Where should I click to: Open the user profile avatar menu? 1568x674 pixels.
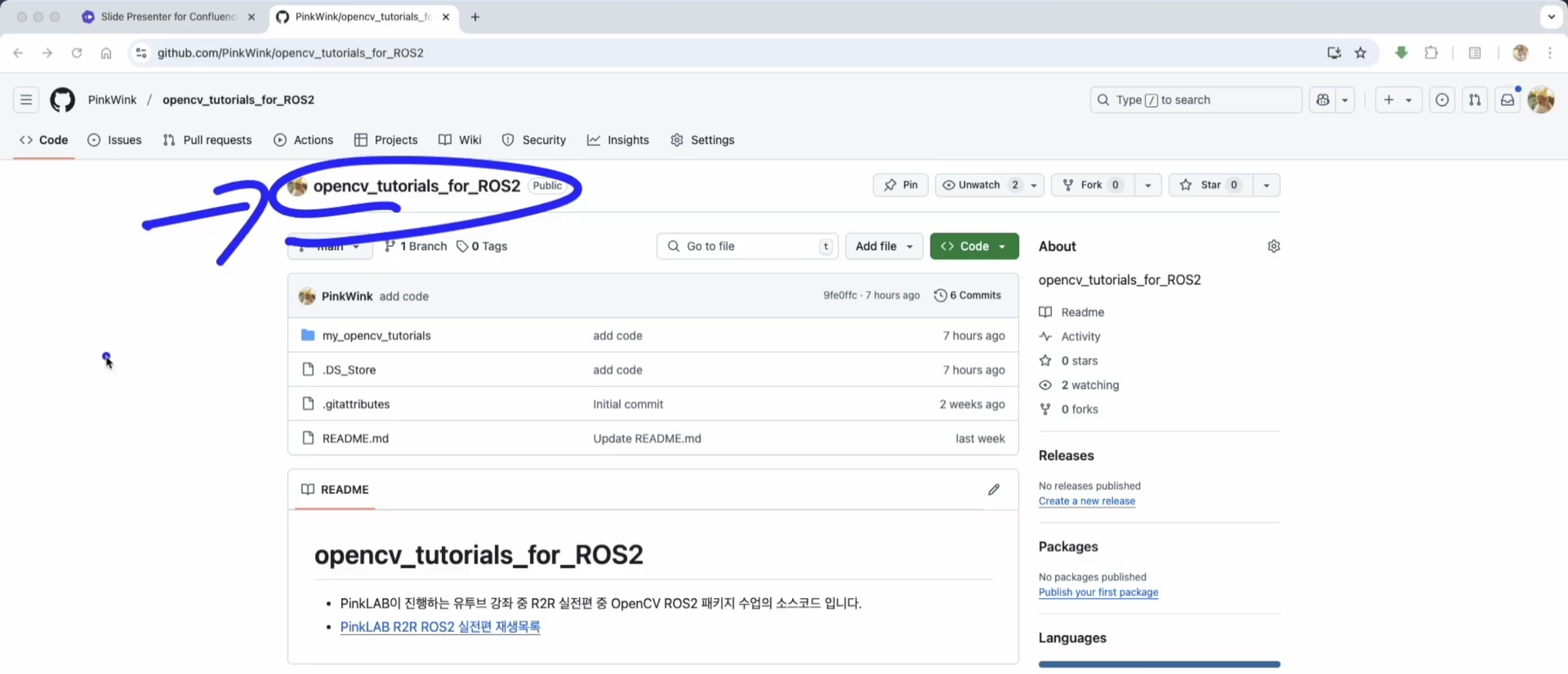[1540, 100]
